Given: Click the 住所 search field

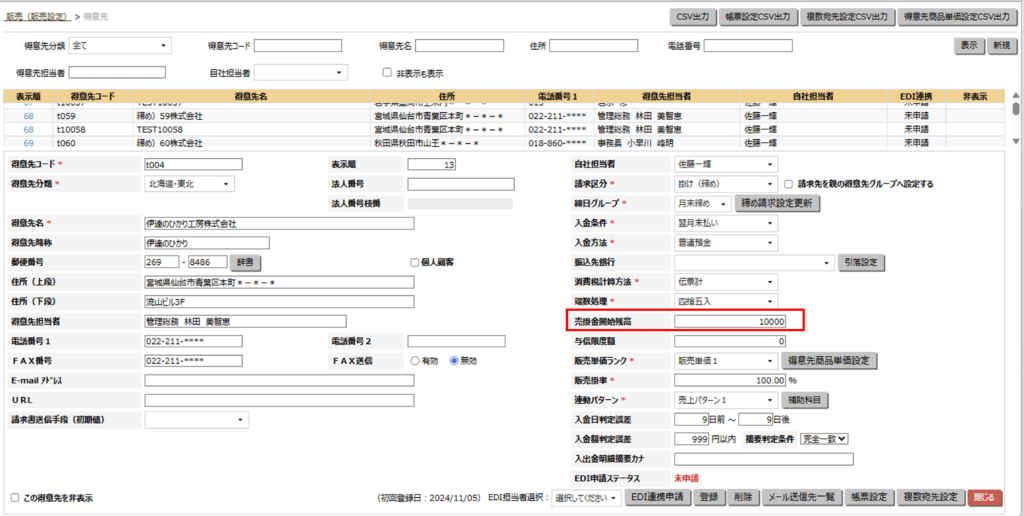Looking at the screenshot, I should pyautogui.click(x=594, y=46).
